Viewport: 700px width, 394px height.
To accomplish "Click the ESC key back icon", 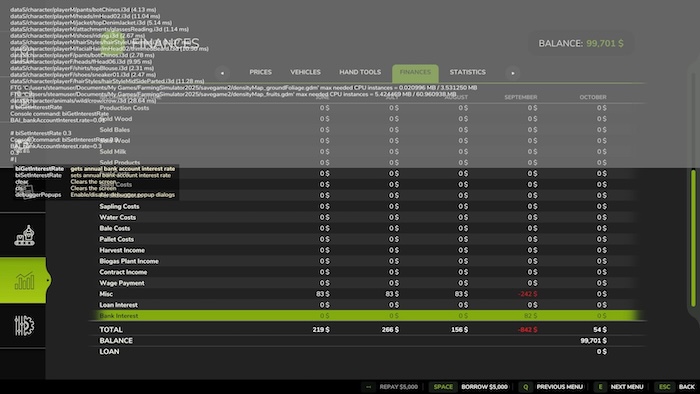I will point(664,387).
